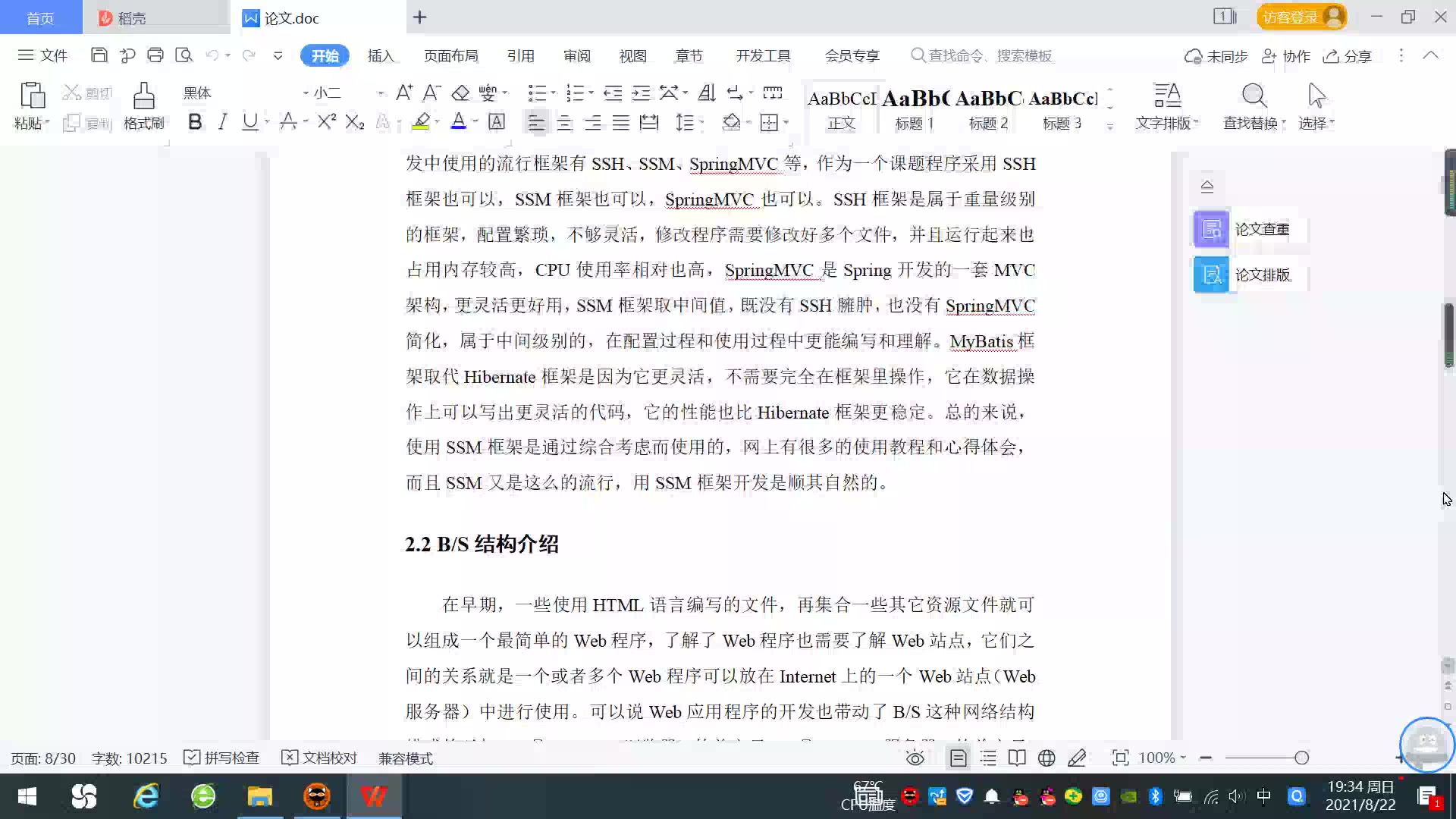
Task: Click the 论文查重 sidebar icon
Action: (1211, 229)
